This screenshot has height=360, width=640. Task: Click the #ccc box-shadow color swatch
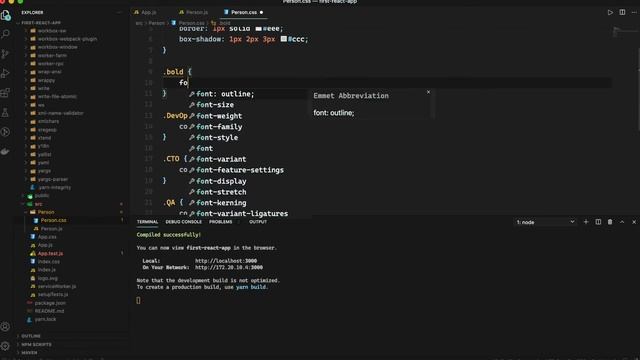pos(284,39)
